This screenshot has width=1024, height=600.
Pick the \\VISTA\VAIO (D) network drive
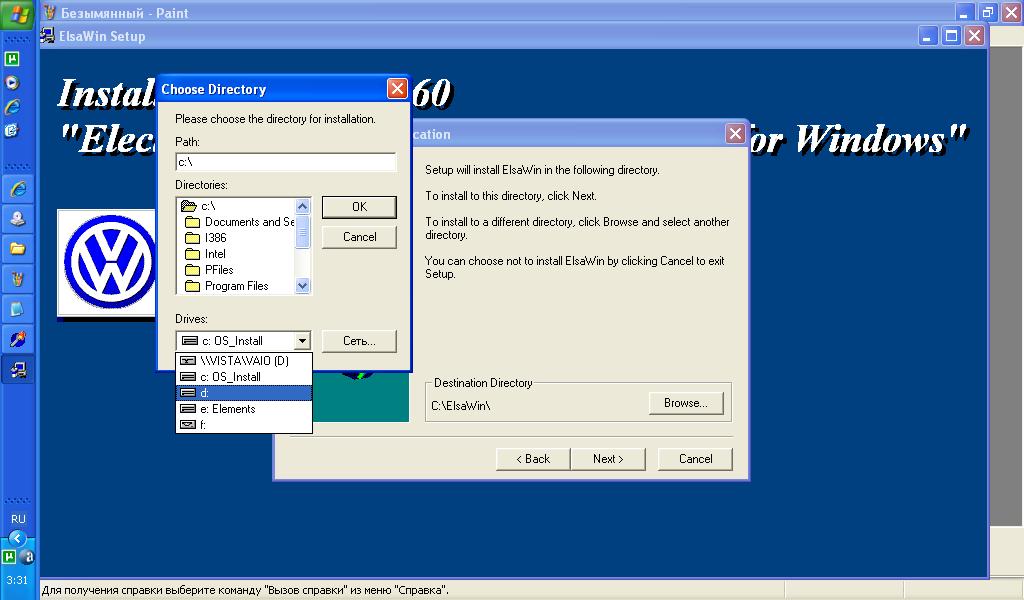(x=244, y=361)
